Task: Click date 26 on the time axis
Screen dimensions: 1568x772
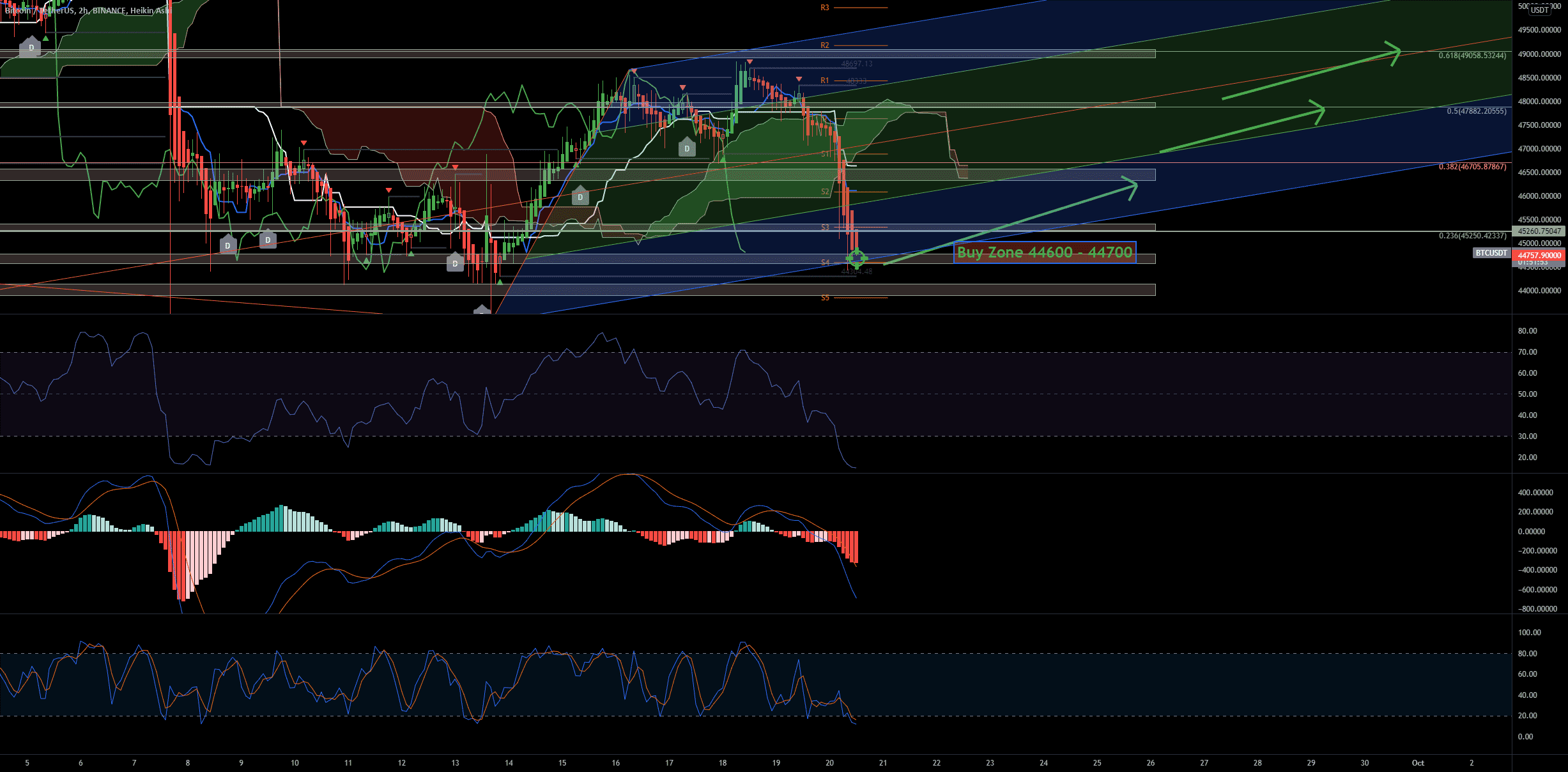Action: [x=1151, y=763]
